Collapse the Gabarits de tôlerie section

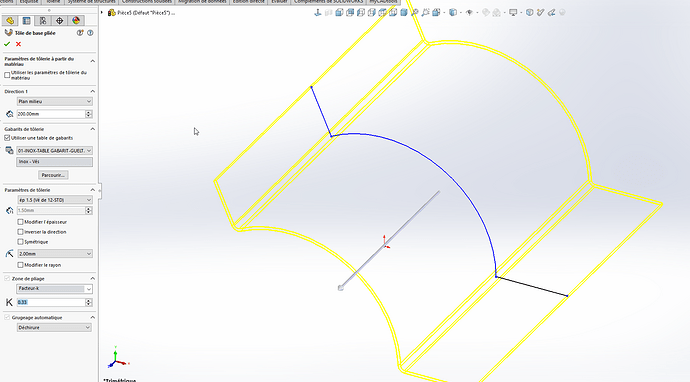click(x=92, y=129)
